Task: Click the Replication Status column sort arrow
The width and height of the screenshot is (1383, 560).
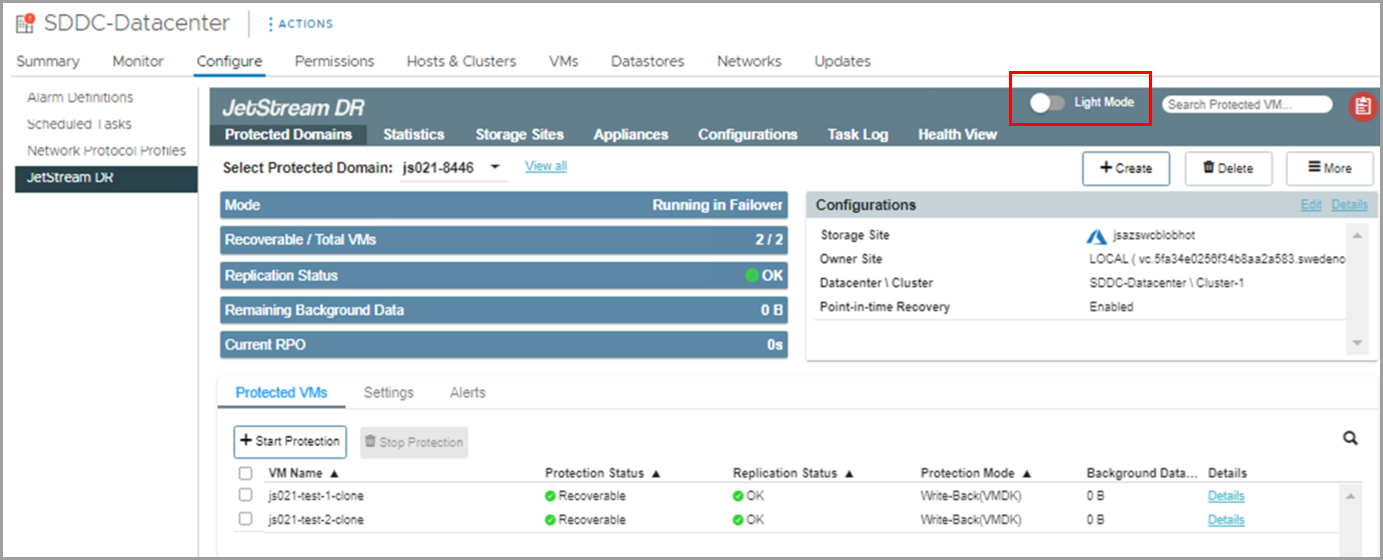Action: 850,473
